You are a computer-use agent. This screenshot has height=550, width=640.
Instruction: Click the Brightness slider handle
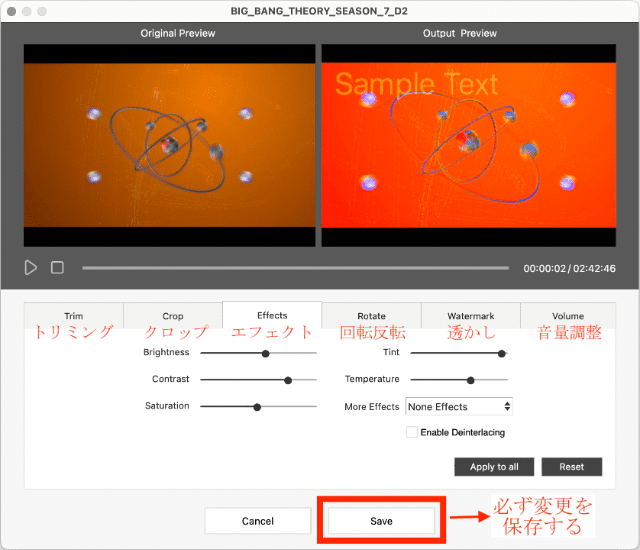click(266, 353)
